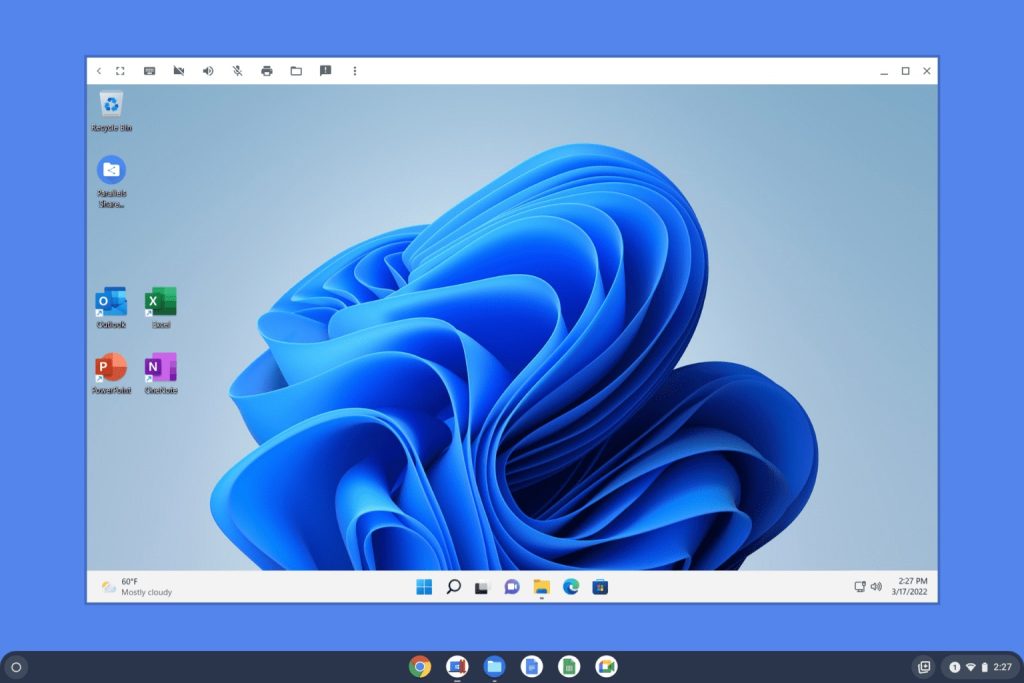Close the Parallels window
Image resolution: width=1024 pixels, height=683 pixels.
pos(927,71)
